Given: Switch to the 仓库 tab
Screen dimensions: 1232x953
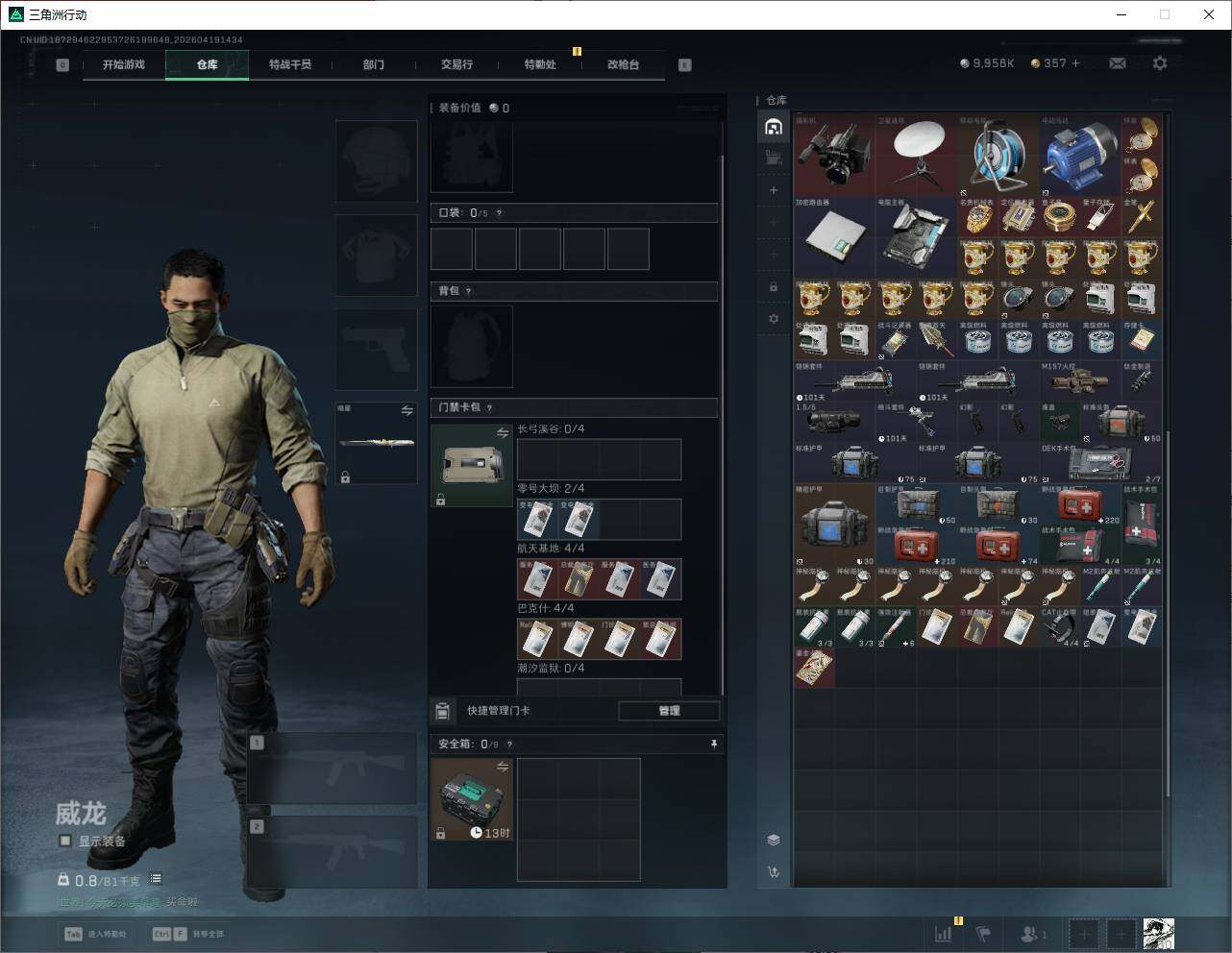Looking at the screenshot, I should pos(208,64).
